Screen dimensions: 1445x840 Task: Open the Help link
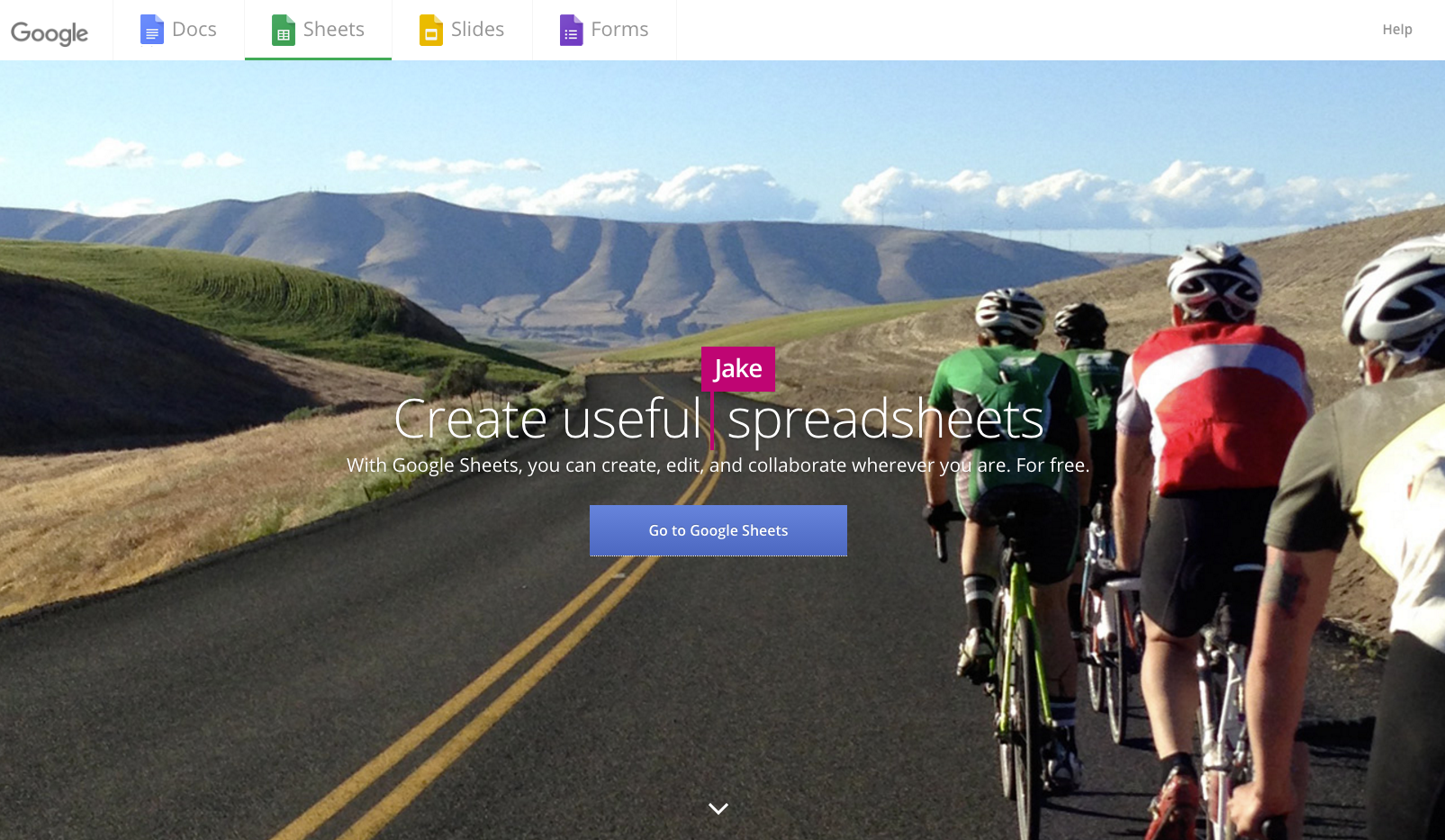[x=1397, y=30]
